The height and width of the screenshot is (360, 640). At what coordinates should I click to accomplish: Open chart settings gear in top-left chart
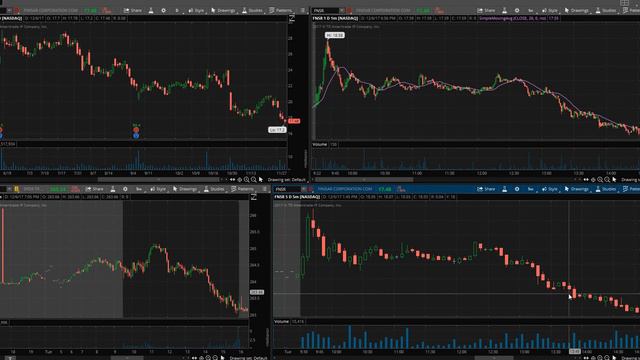163,10
